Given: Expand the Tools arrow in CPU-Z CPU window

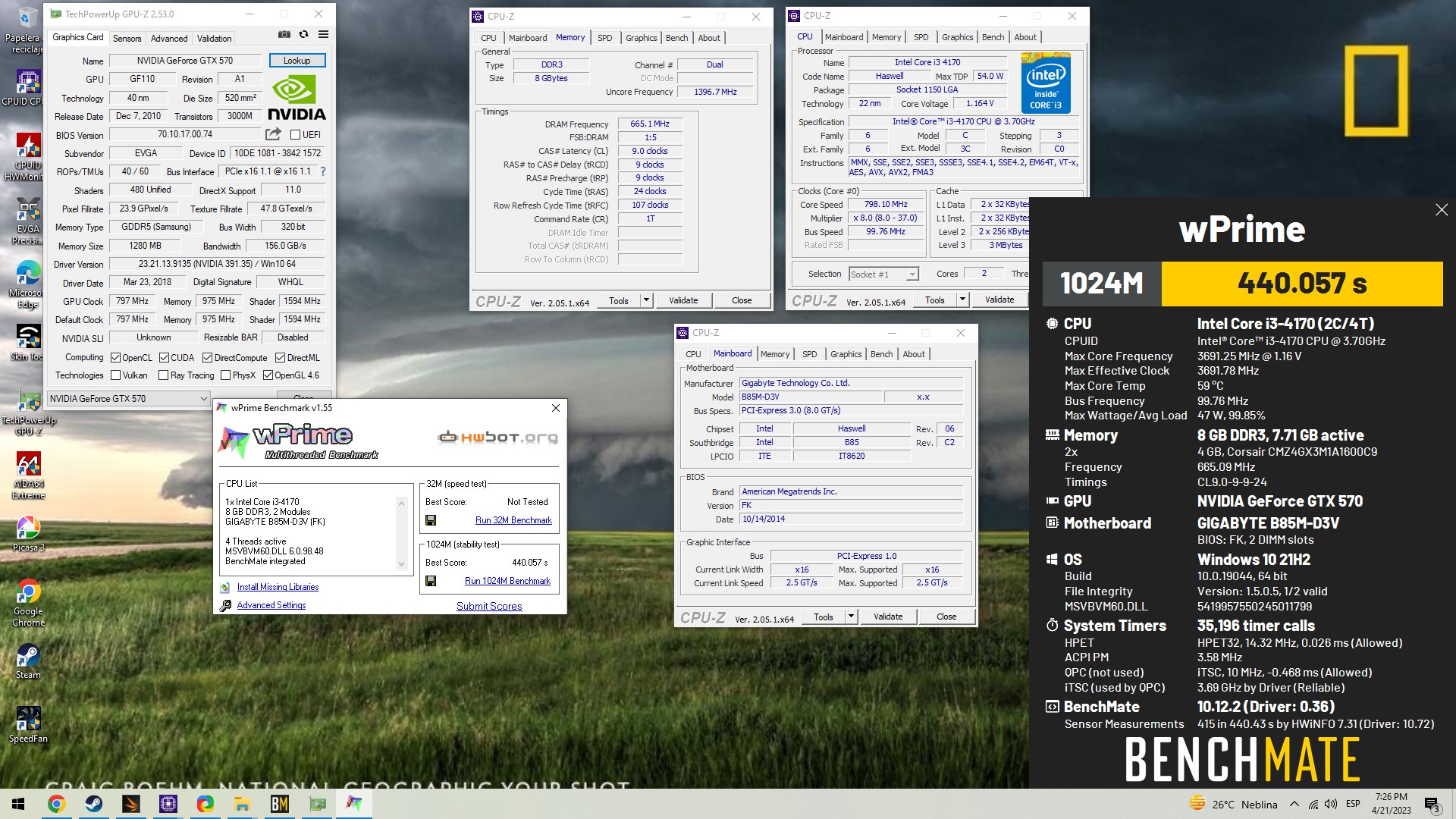Looking at the screenshot, I should [962, 300].
